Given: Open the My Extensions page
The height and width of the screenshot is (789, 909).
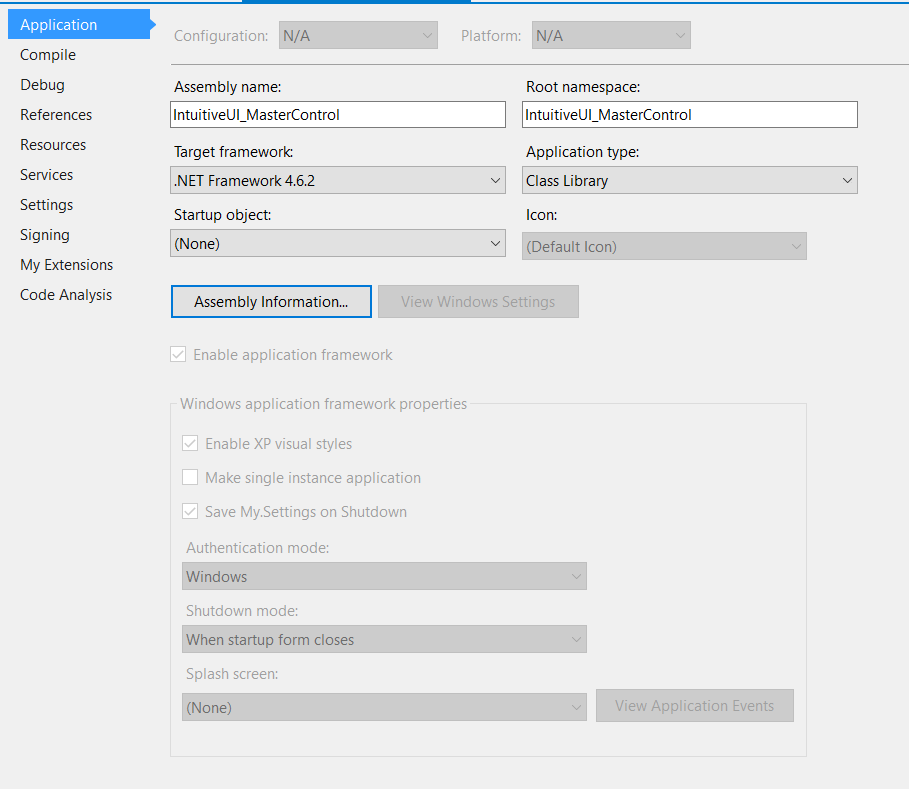Looking at the screenshot, I should point(66,264).
